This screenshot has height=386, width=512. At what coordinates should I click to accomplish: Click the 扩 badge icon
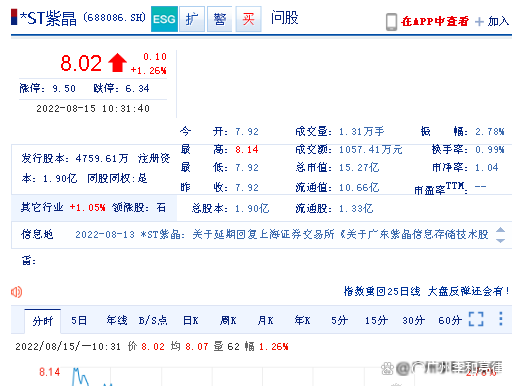192,19
